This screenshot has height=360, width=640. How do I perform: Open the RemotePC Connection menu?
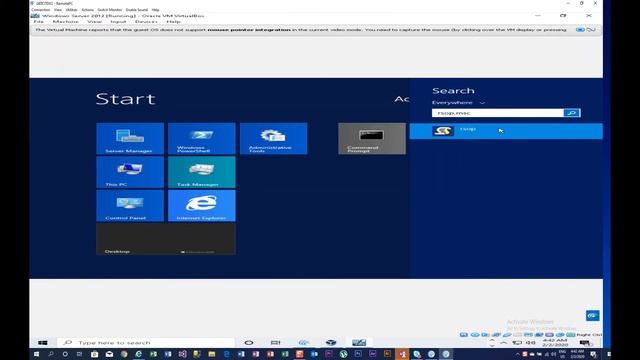[40, 10]
